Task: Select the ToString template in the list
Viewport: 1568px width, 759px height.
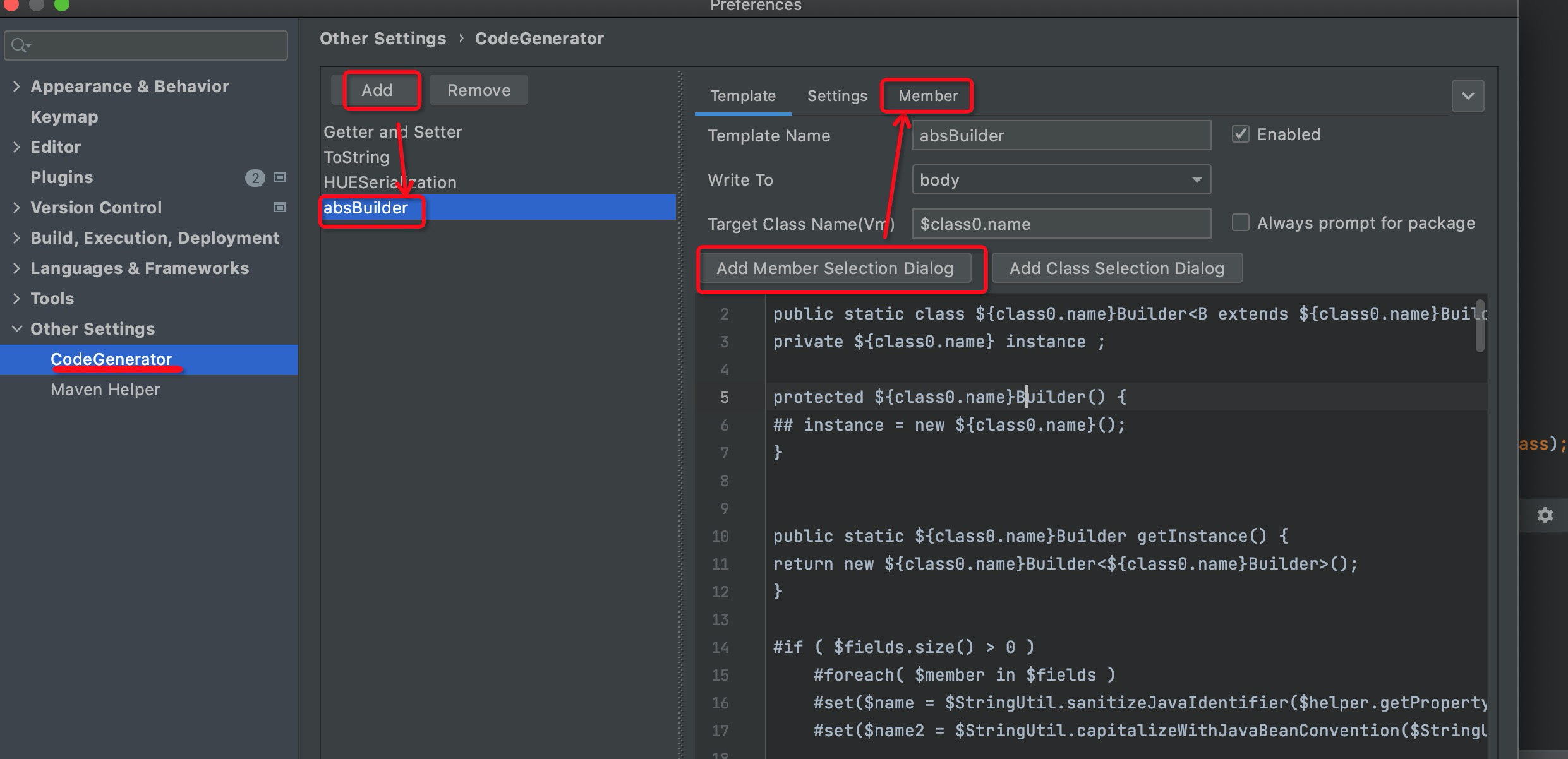Action: 356,157
